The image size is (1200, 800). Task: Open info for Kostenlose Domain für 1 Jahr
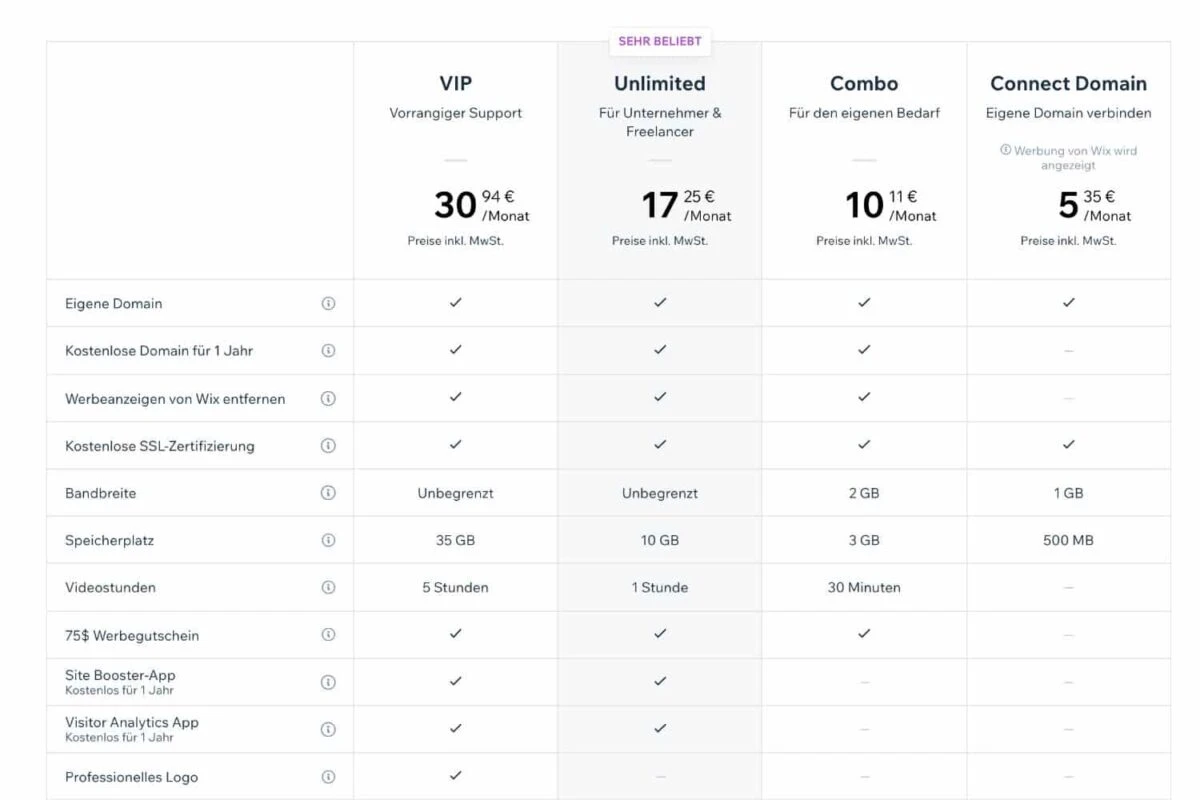[328, 351]
